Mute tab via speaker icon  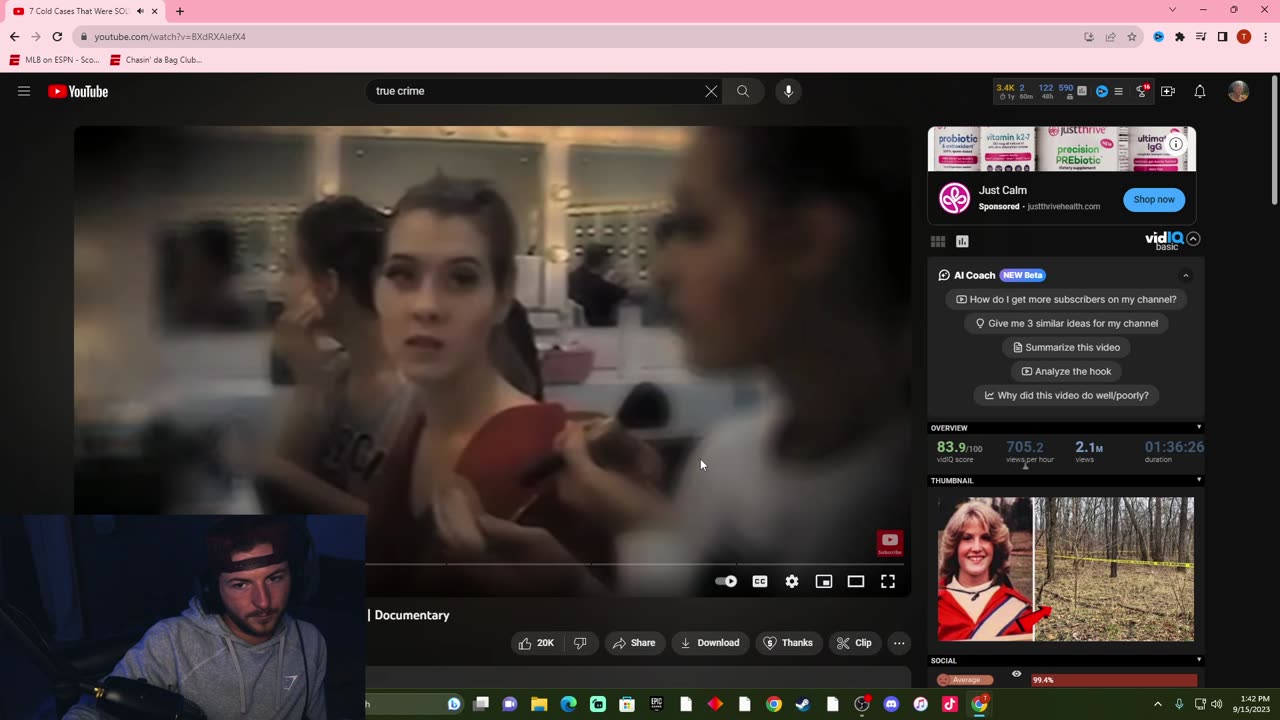point(140,11)
